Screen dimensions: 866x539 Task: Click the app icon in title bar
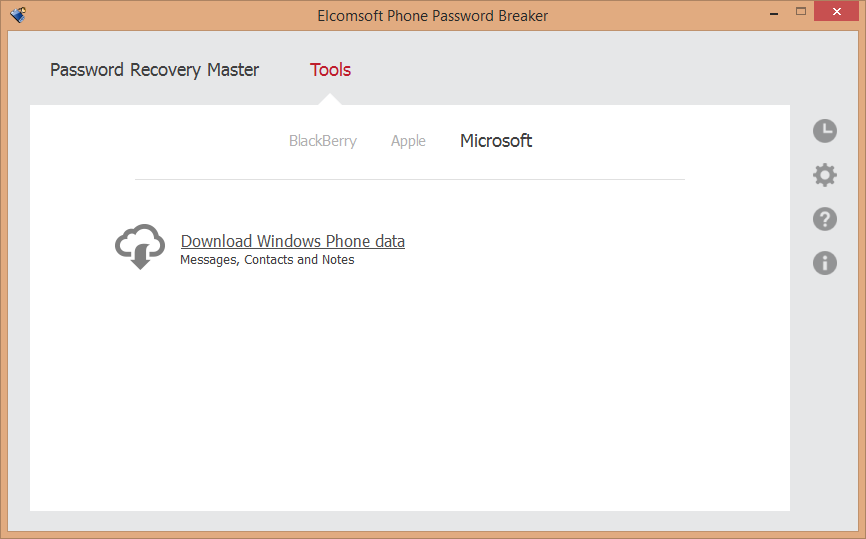pyautogui.click(x=18, y=14)
